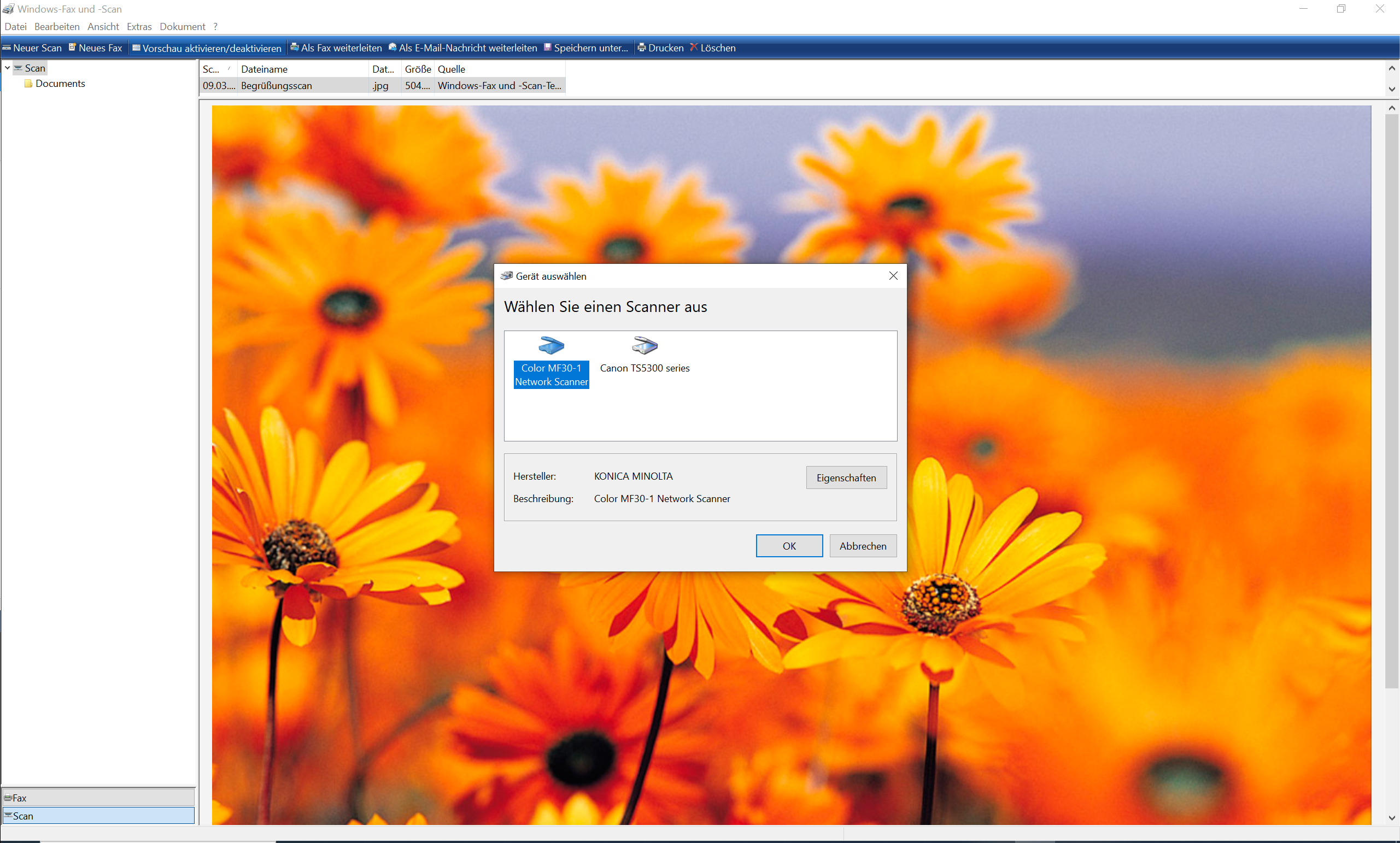
Task: Click Speichern unter toolbar icon
Action: coord(548,48)
